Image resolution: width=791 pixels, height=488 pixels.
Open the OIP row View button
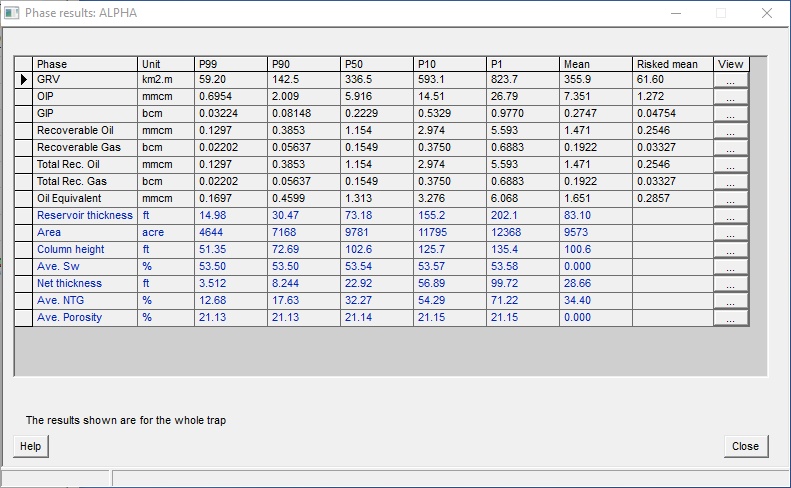coord(730,97)
